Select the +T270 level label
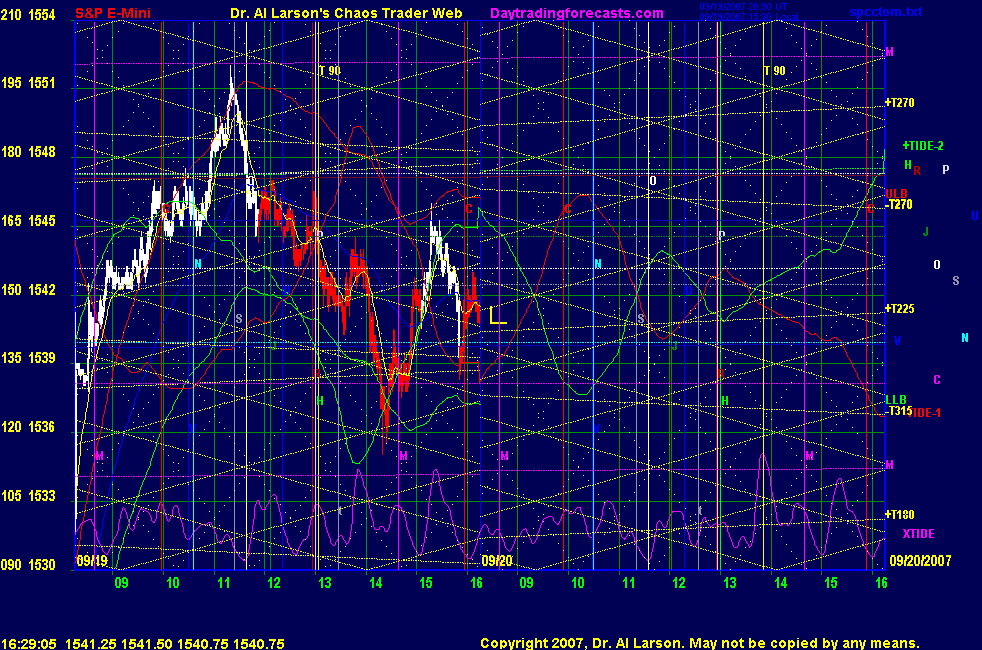 (x=899, y=103)
